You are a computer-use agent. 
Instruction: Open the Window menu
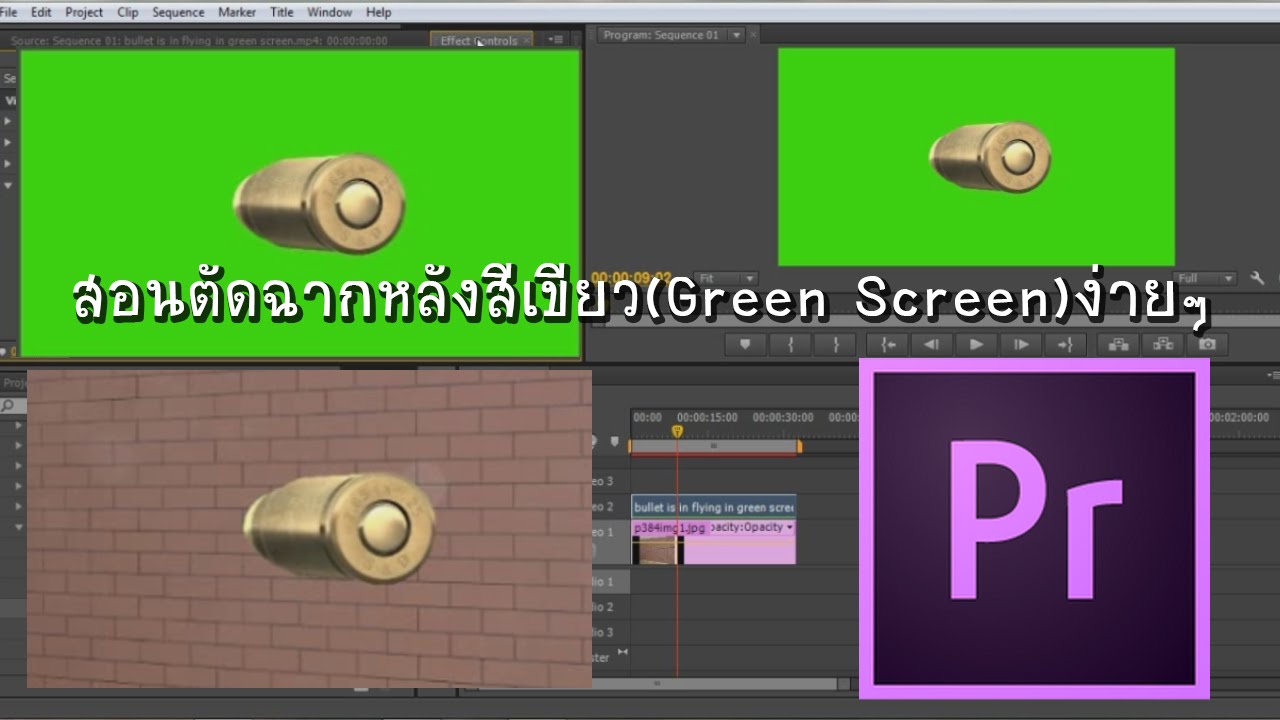(329, 12)
